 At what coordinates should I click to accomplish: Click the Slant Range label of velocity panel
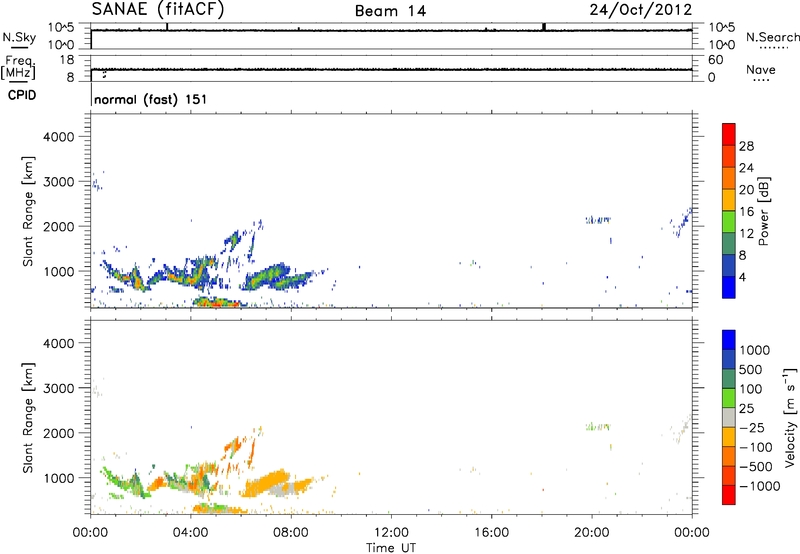[28, 418]
